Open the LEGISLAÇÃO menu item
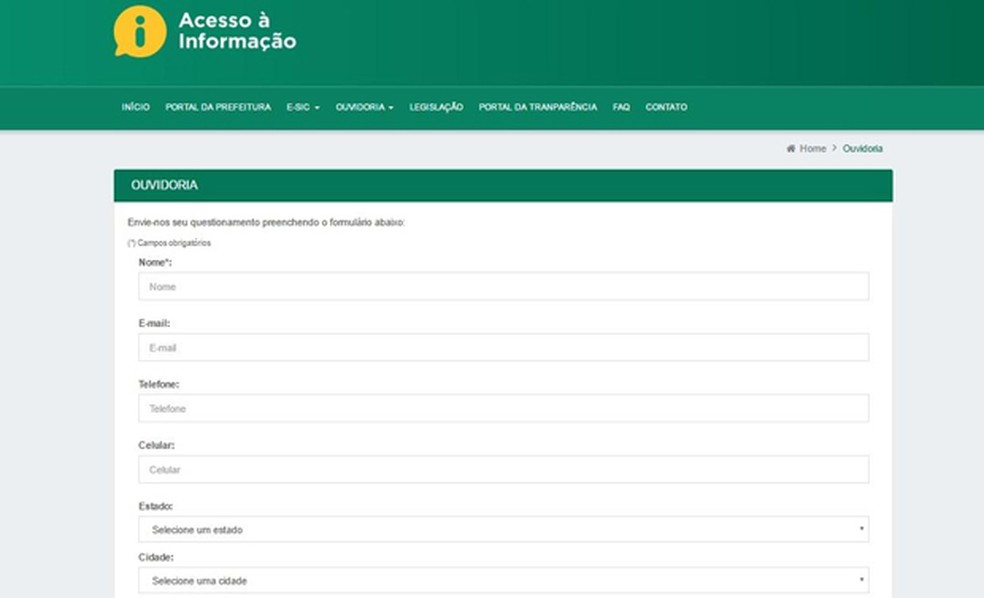 pos(435,107)
